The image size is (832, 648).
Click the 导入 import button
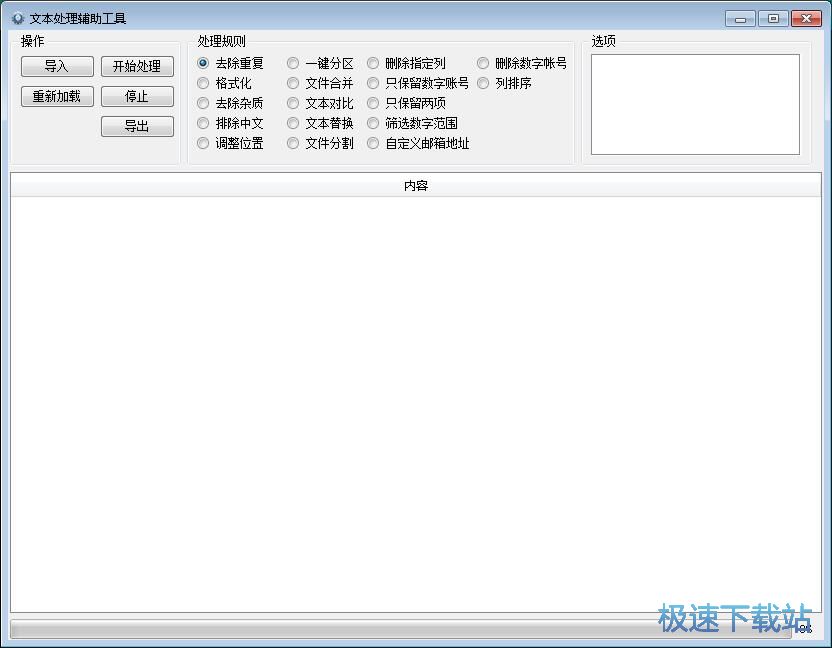click(x=57, y=66)
